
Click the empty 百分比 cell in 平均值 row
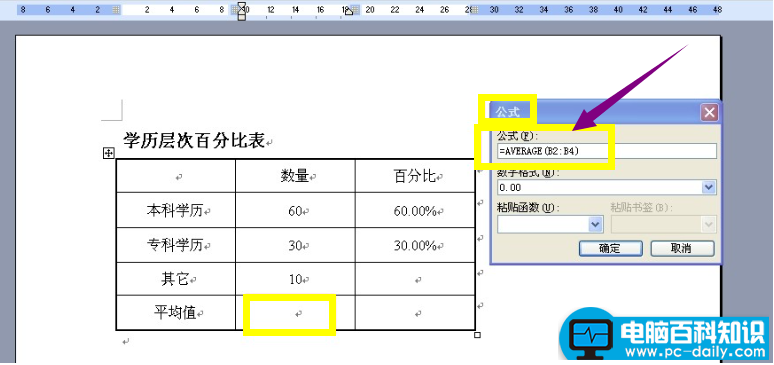click(x=415, y=313)
